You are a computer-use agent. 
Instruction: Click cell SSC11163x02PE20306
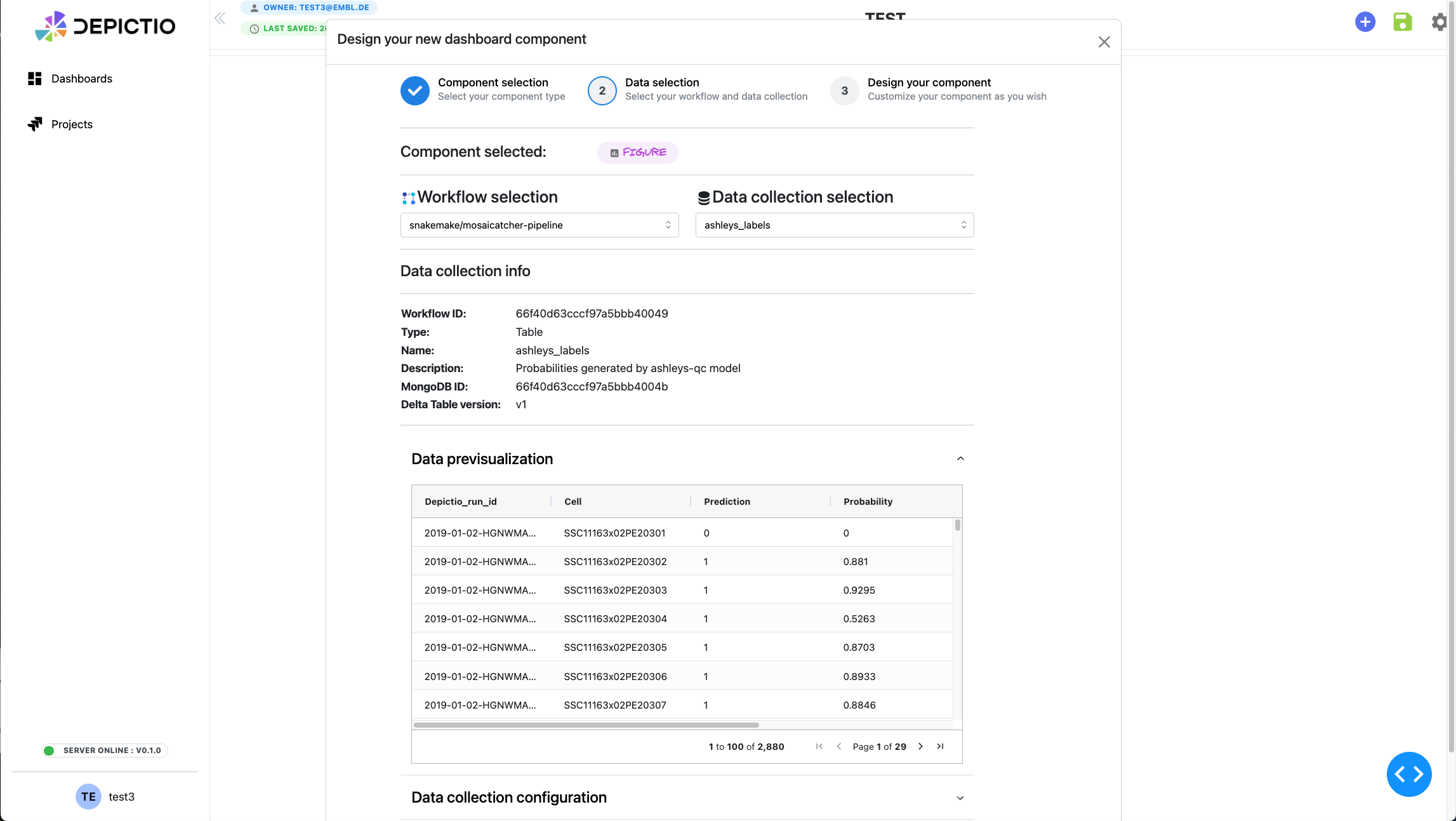click(616, 677)
